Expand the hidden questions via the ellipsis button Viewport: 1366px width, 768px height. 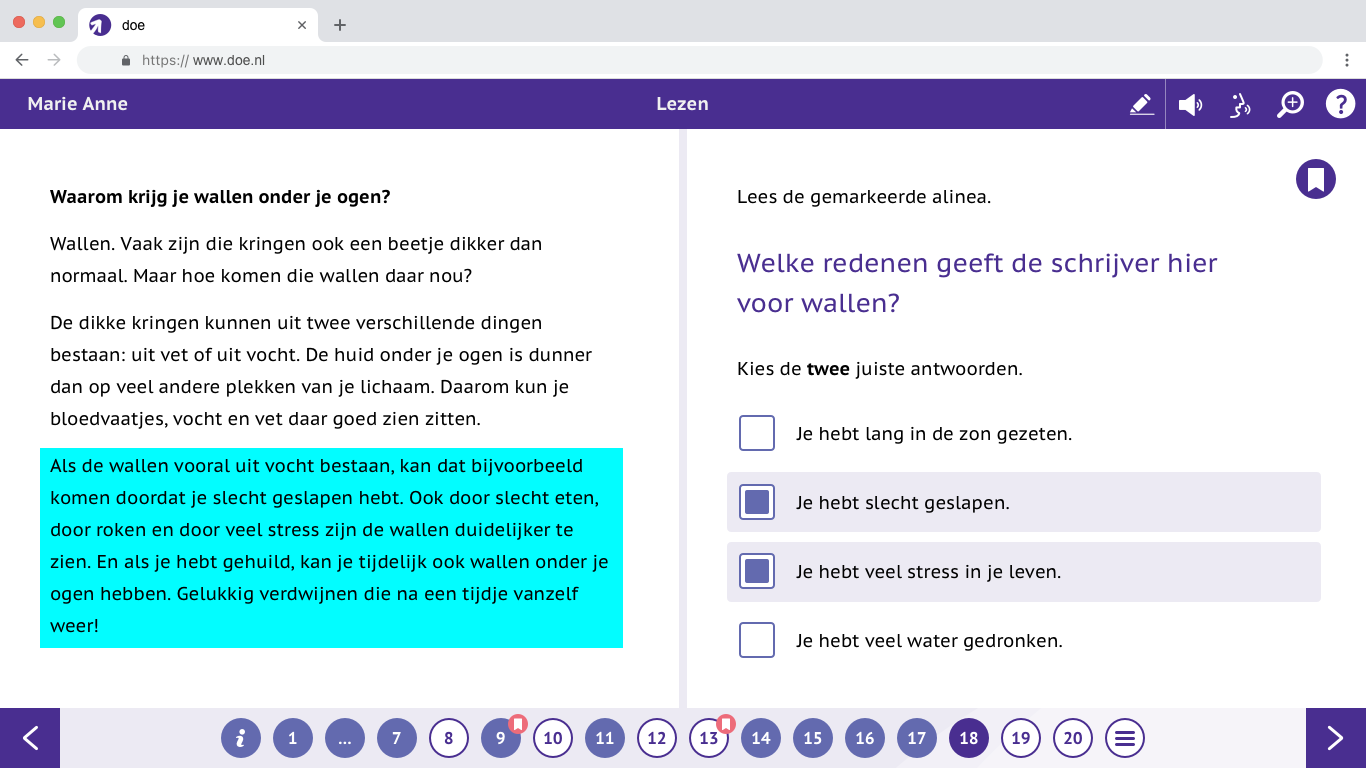[x=345, y=737]
